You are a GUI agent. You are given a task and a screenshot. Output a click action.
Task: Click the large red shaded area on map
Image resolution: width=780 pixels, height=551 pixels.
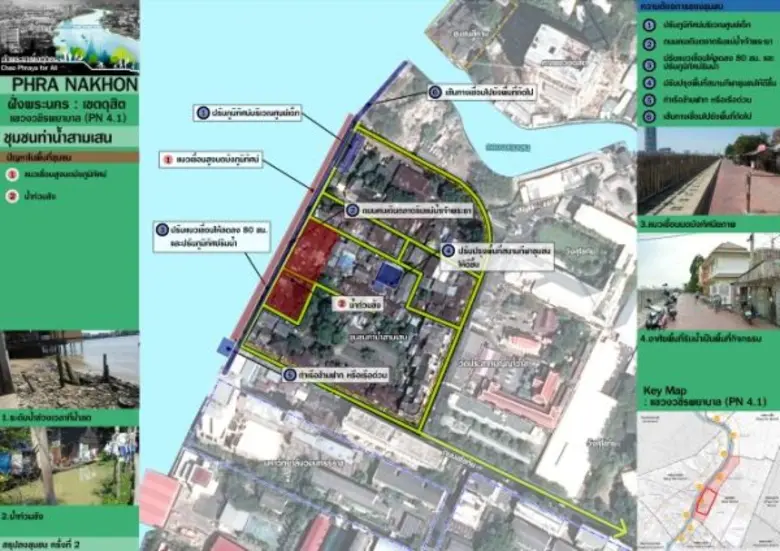tap(312, 250)
